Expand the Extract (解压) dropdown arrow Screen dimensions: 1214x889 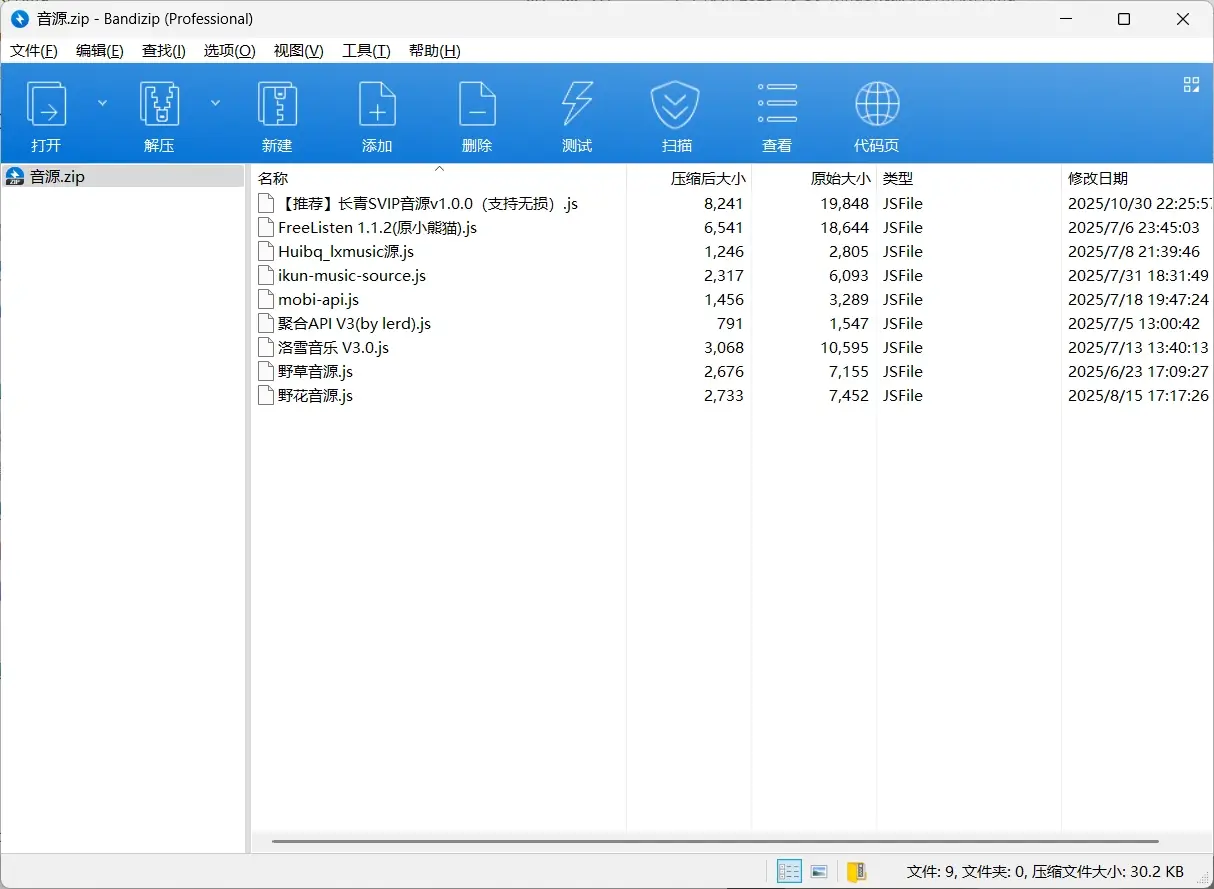pos(215,102)
